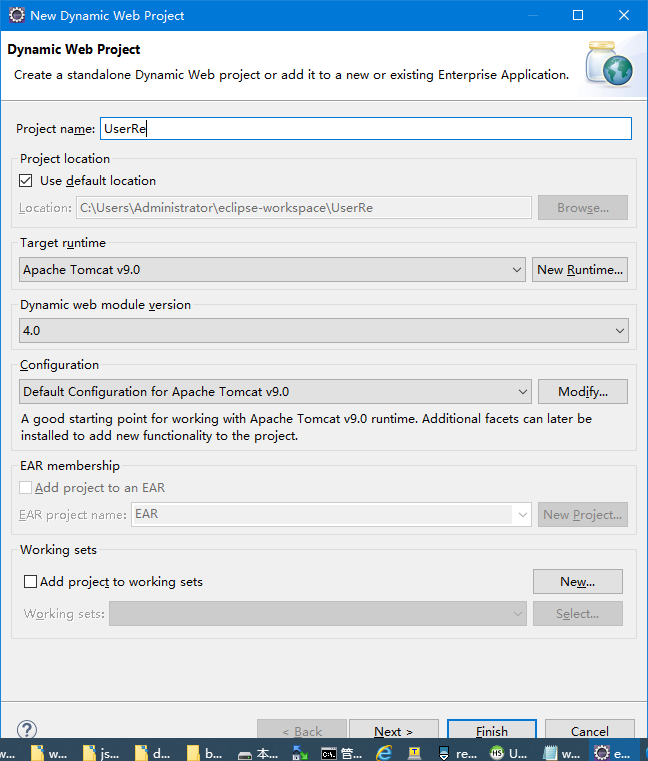Click the web project jar-and-globe banner image
Screen dimensions: 648x761
(610, 64)
